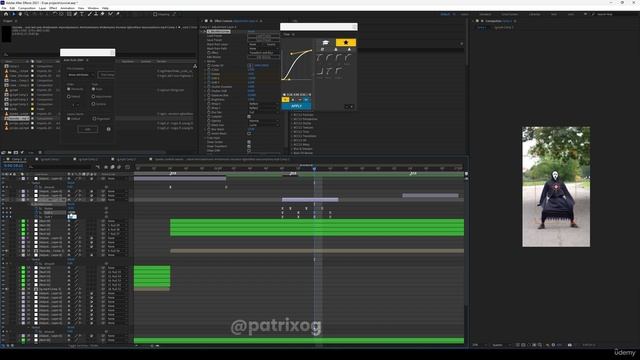
Task: Click the playhead current-time indicator in timeline ruler
Action: coord(314,169)
